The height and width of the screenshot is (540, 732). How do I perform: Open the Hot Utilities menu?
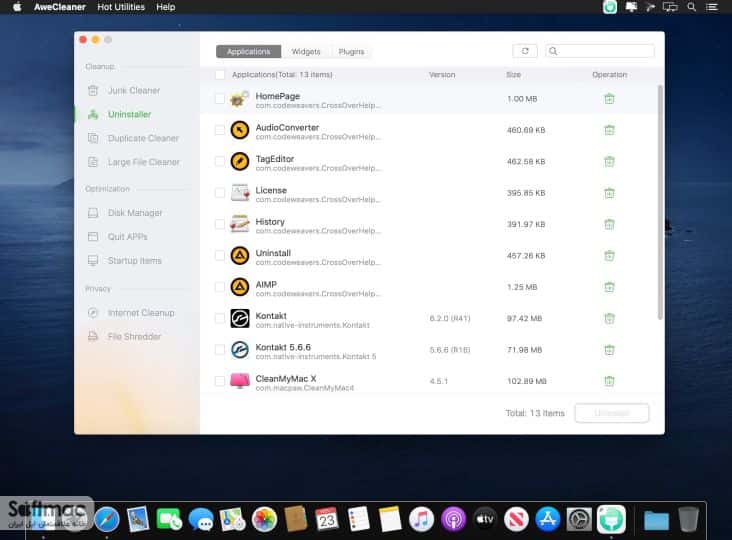click(x=121, y=7)
